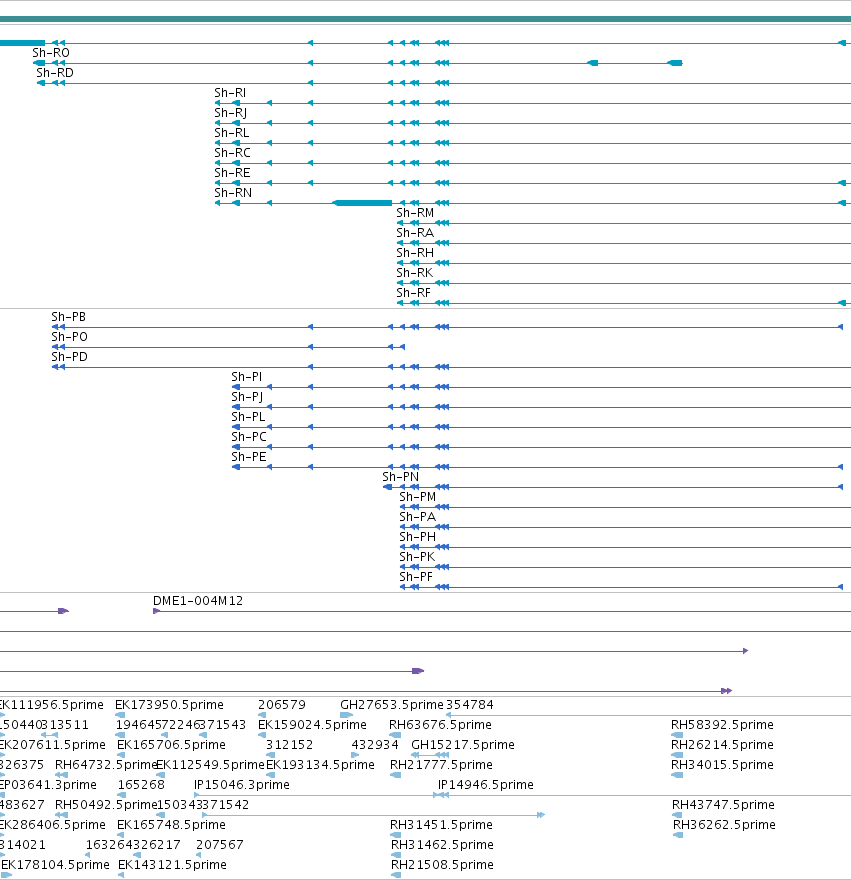
Task: Select EST label EK193134.5prime
Action: click(x=321, y=765)
